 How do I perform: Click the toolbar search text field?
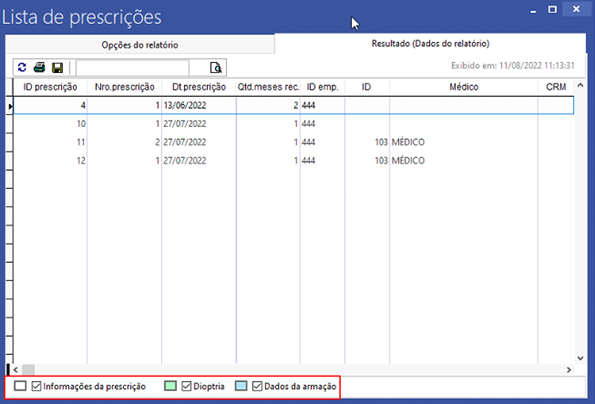(x=132, y=68)
